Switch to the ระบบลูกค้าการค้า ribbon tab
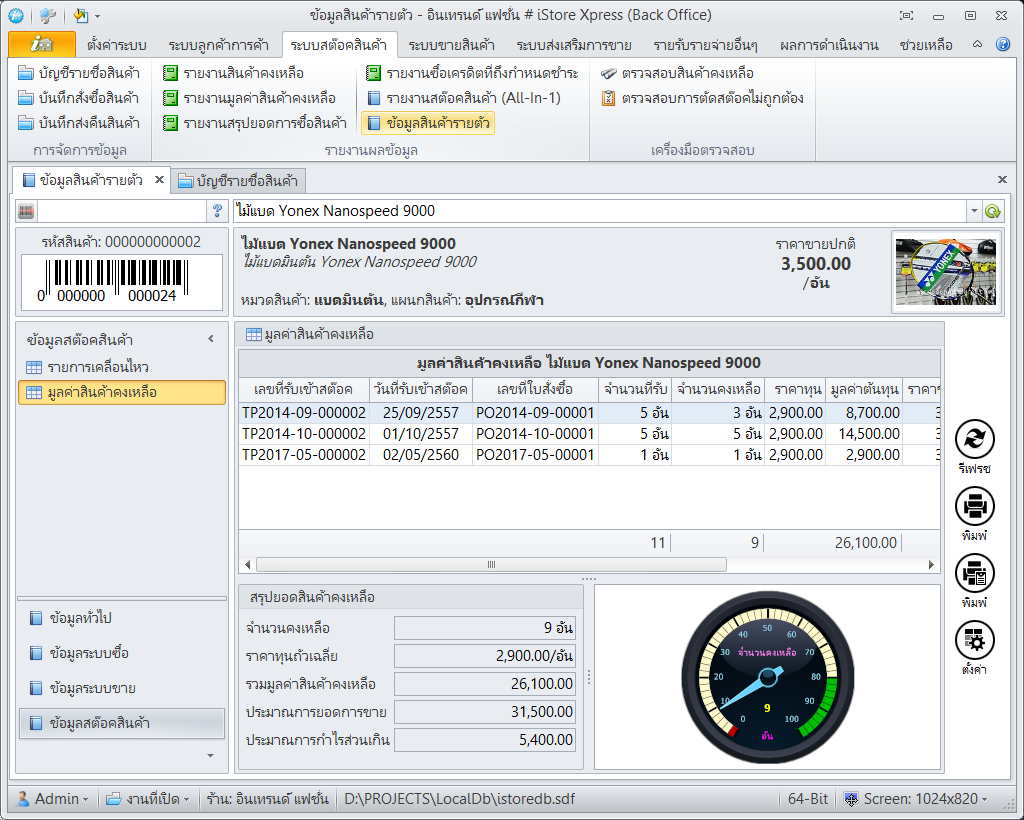Screen dimensions: 1024x820 pos(218,45)
